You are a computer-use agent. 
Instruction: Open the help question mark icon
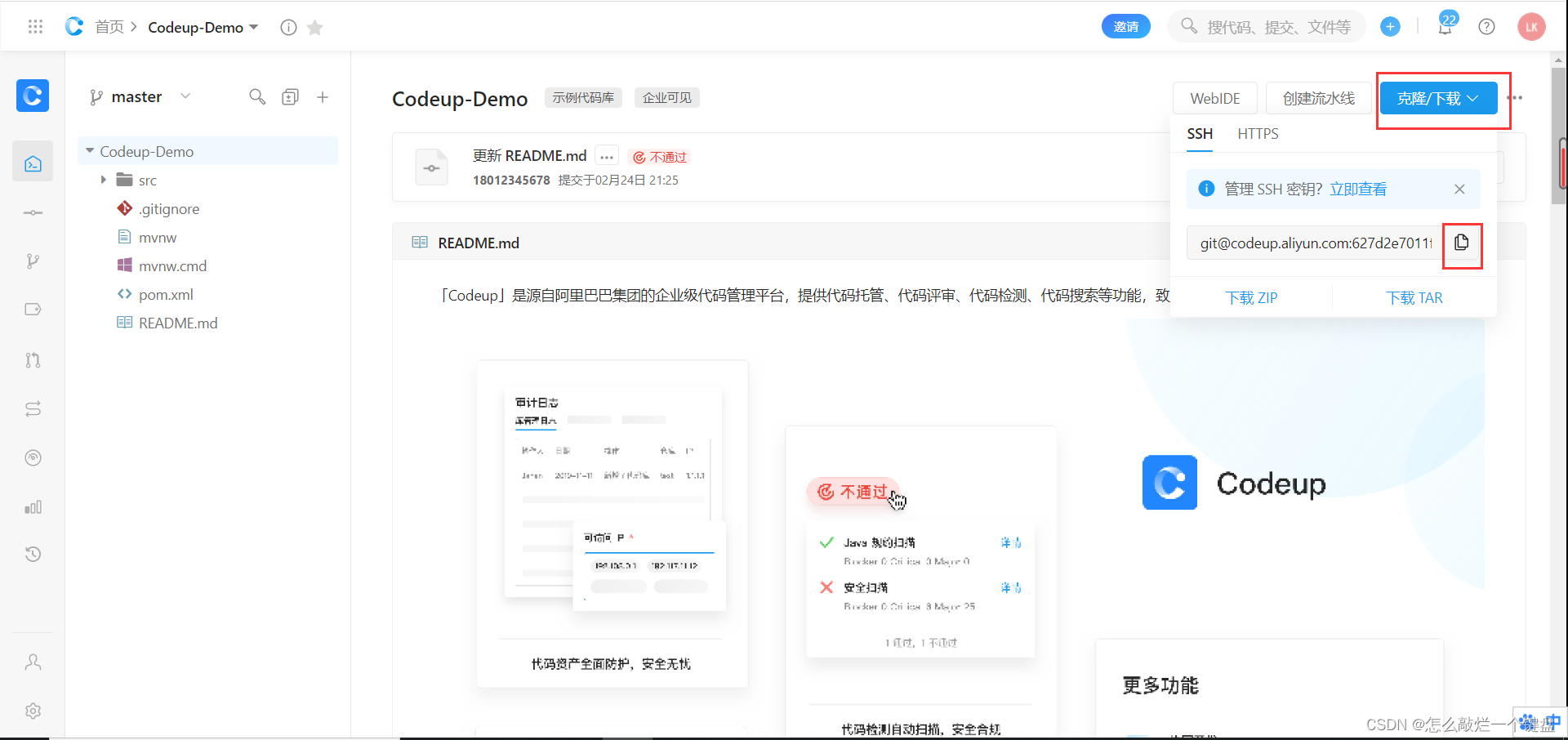[1486, 27]
